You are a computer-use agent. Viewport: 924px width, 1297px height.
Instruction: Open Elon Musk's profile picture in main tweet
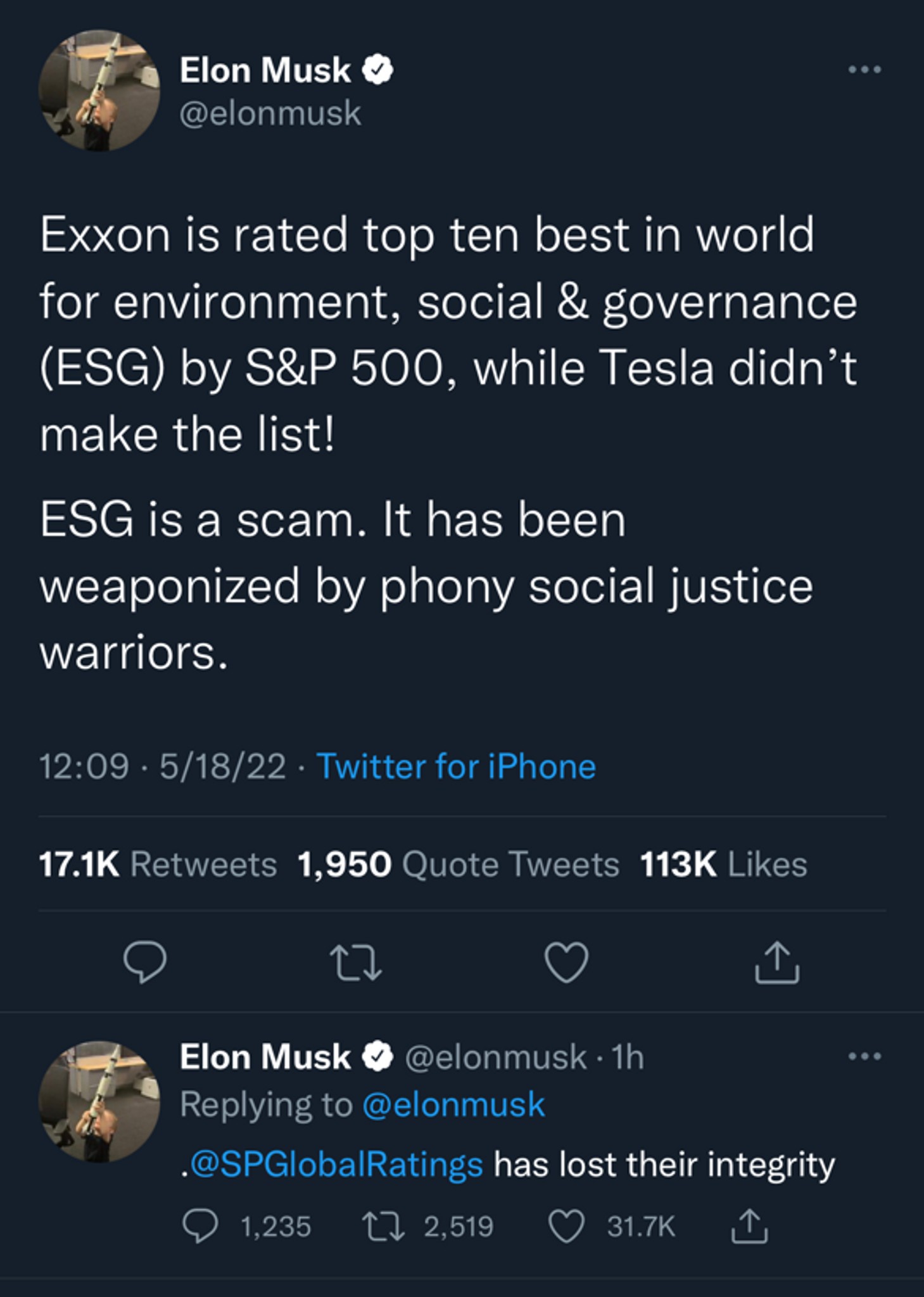tap(99, 91)
